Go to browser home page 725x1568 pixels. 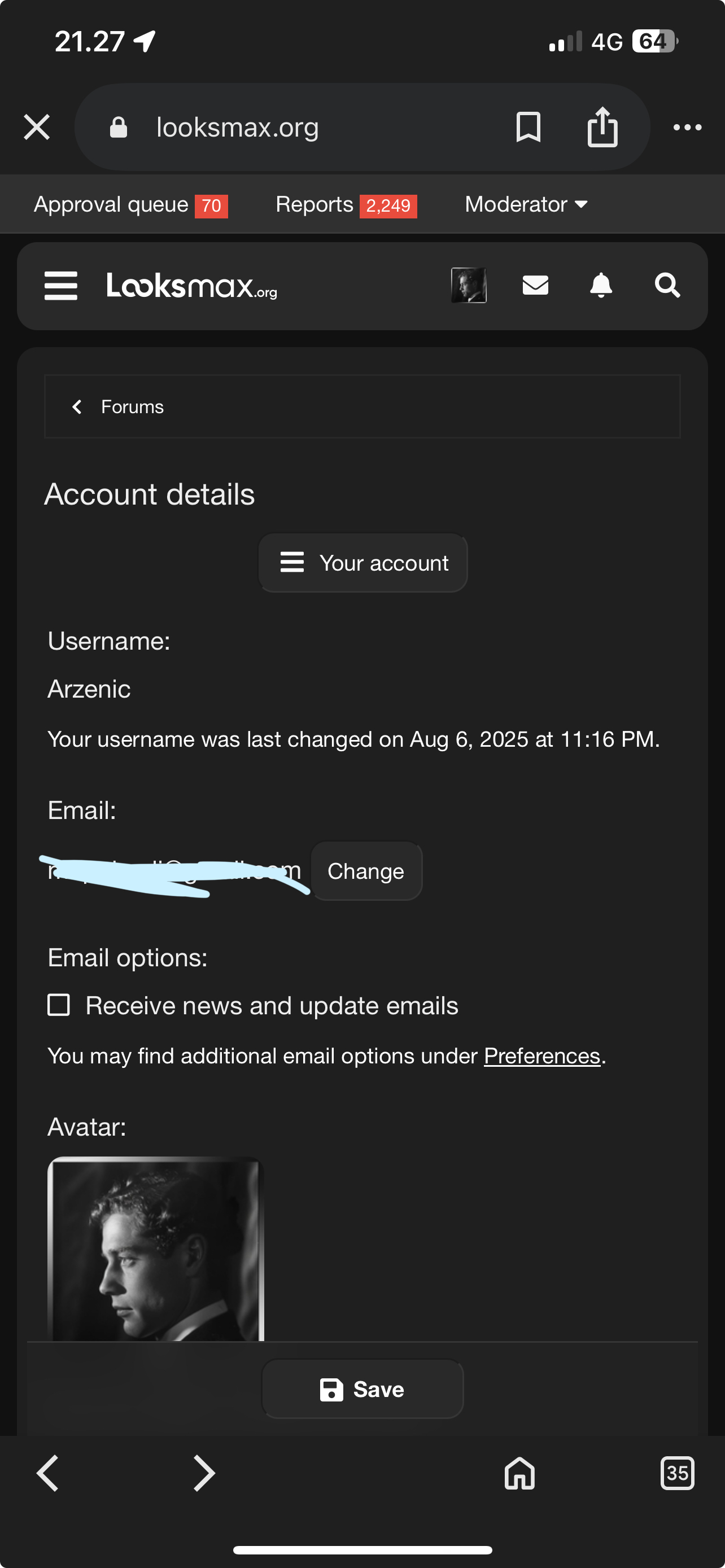519,1474
